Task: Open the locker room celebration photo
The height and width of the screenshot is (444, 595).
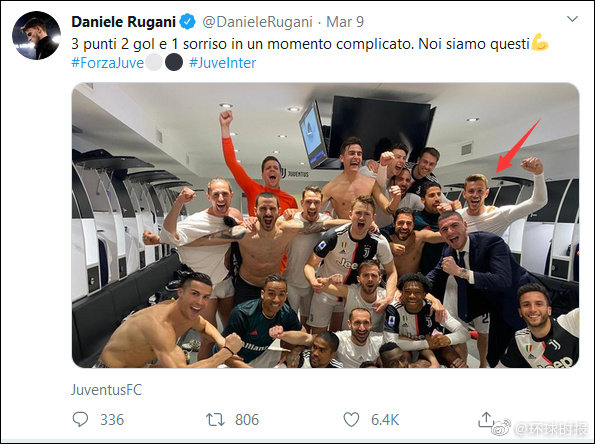Action: (x=326, y=225)
